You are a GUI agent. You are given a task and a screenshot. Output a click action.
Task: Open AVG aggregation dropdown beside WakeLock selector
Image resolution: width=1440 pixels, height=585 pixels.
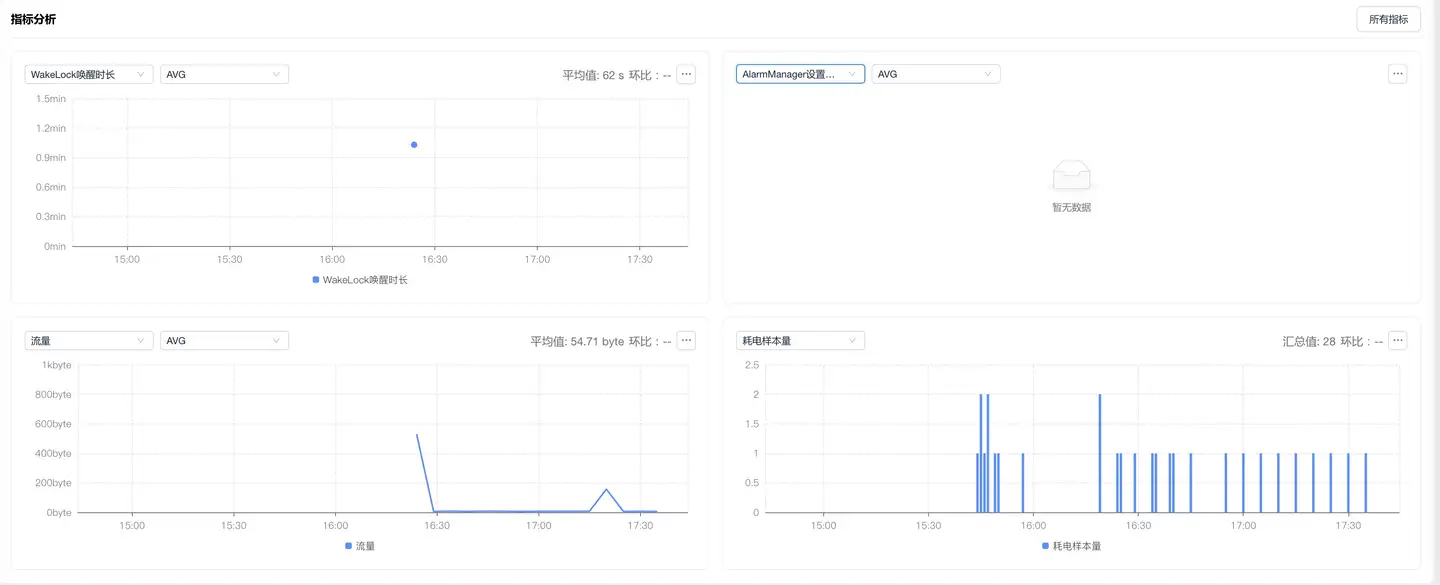point(224,74)
